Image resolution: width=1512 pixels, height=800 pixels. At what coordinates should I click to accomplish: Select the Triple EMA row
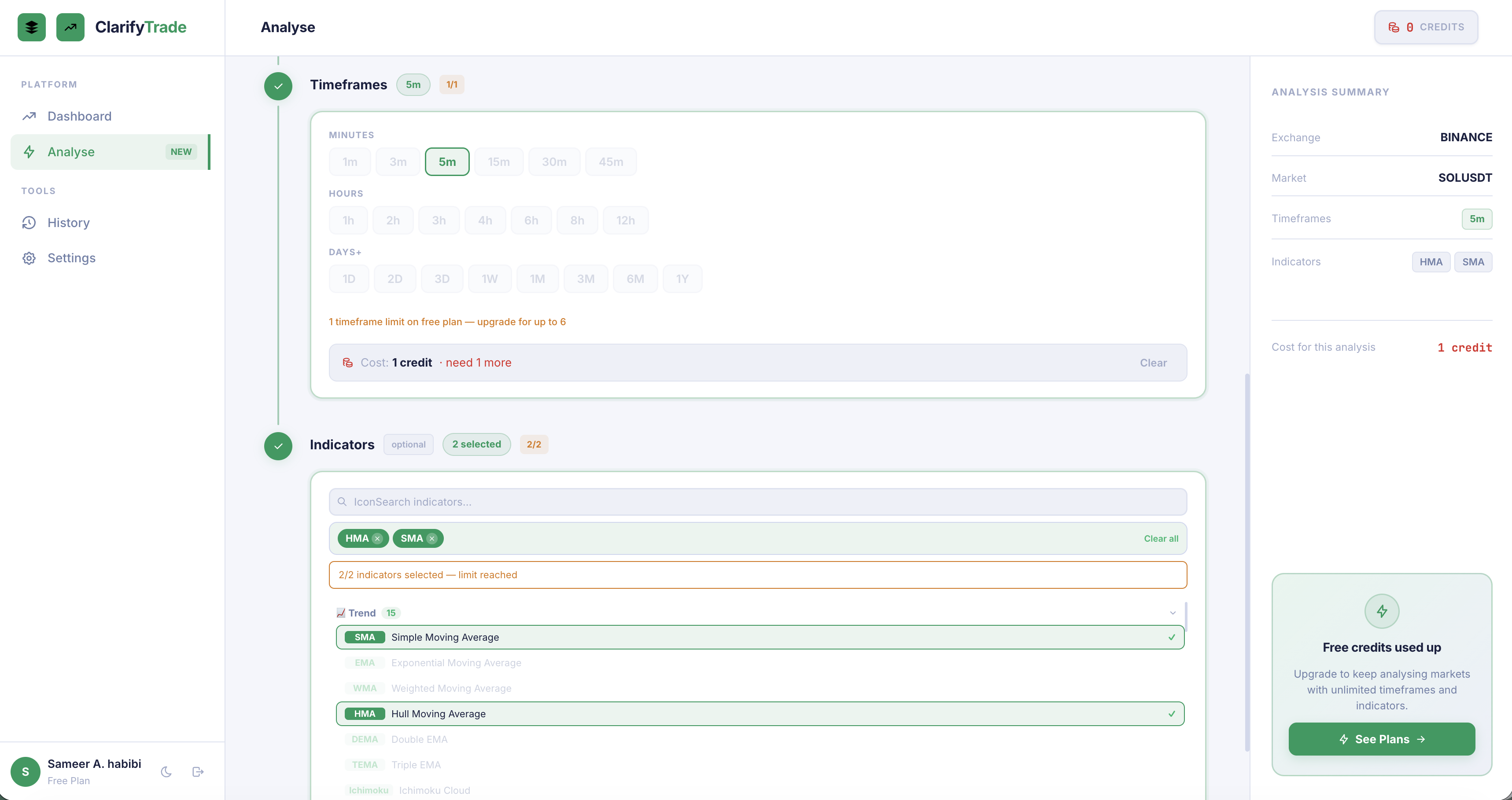click(760, 765)
